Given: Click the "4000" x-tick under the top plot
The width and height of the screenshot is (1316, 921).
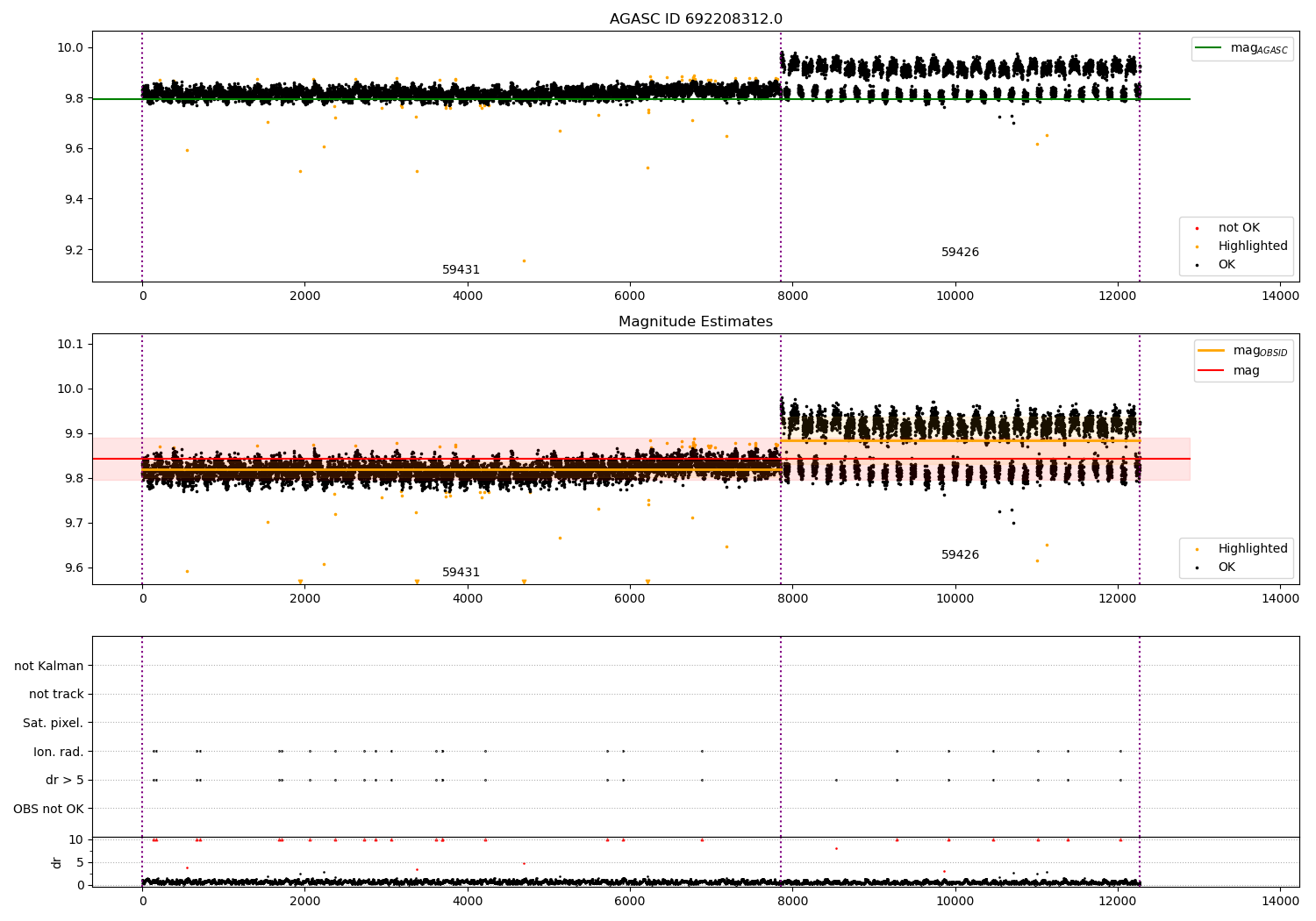Looking at the screenshot, I should pyautogui.click(x=468, y=296).
